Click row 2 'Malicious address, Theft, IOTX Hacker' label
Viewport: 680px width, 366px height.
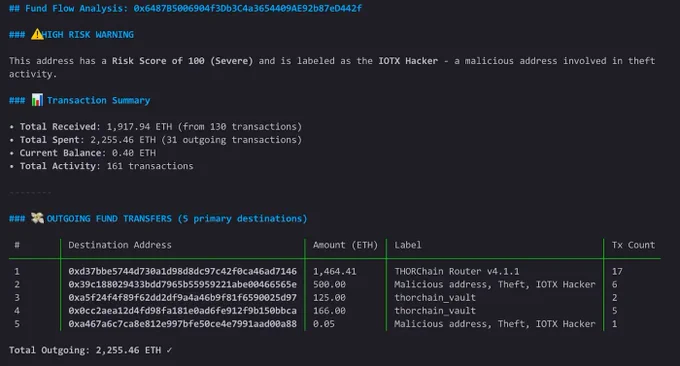coord(495,284)
